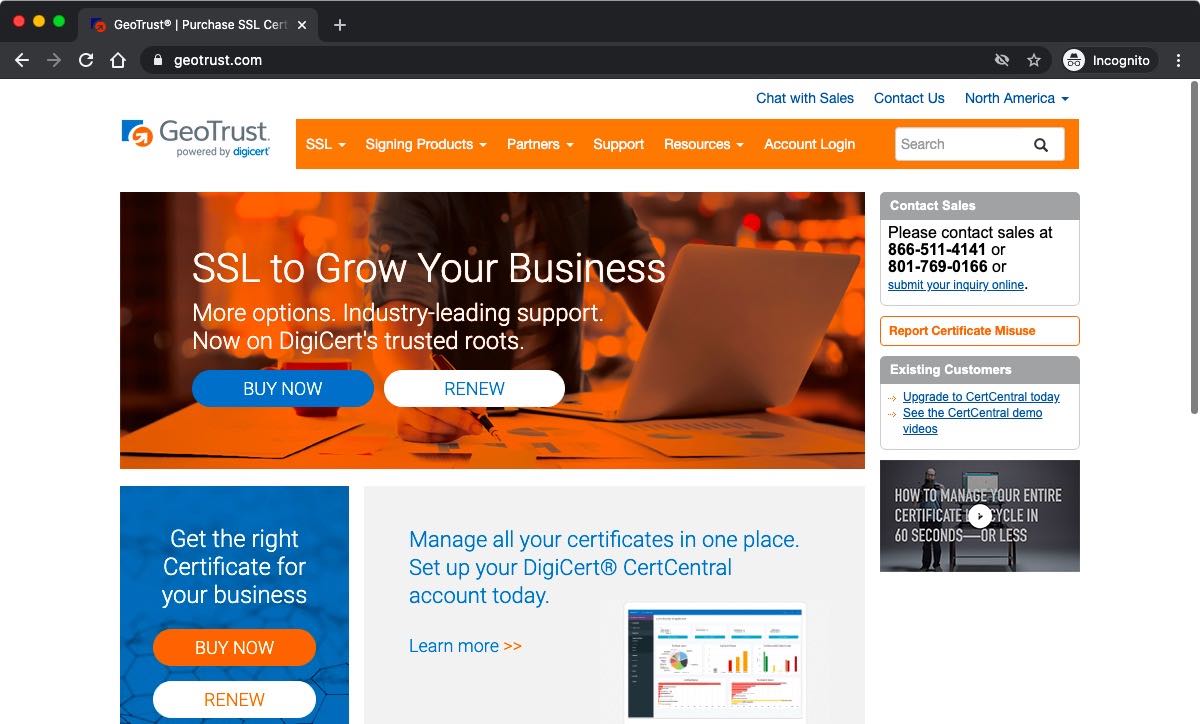Click Report Certificate Misuse
Viewport: 1200px width, 724px height.
click(x=962, y=330)
